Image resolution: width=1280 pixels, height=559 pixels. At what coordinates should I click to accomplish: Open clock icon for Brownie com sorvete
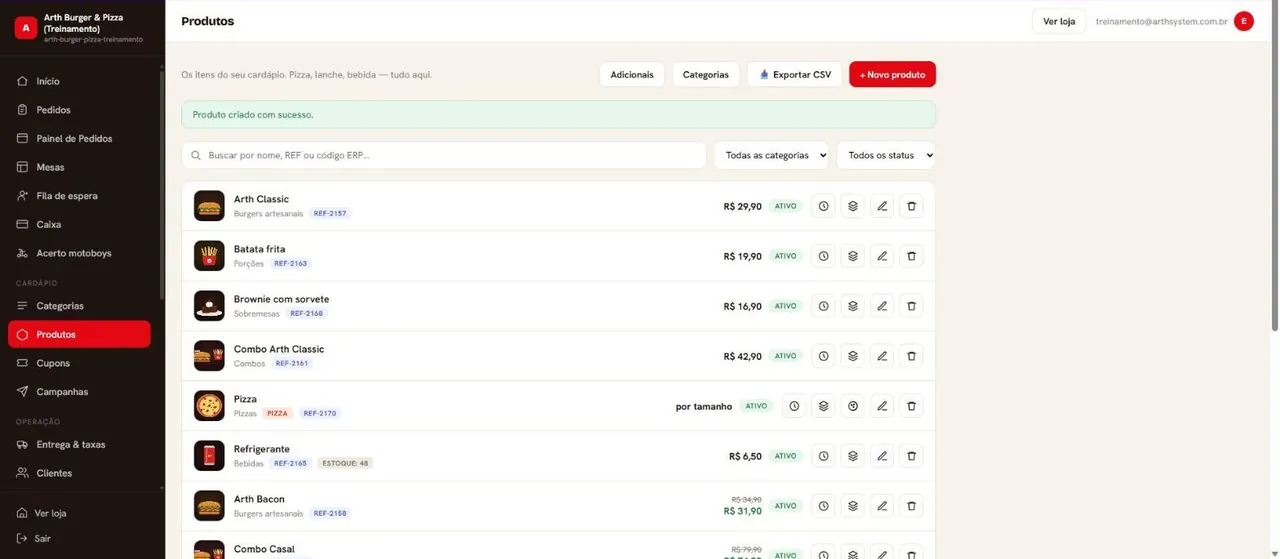coord(823,306)
